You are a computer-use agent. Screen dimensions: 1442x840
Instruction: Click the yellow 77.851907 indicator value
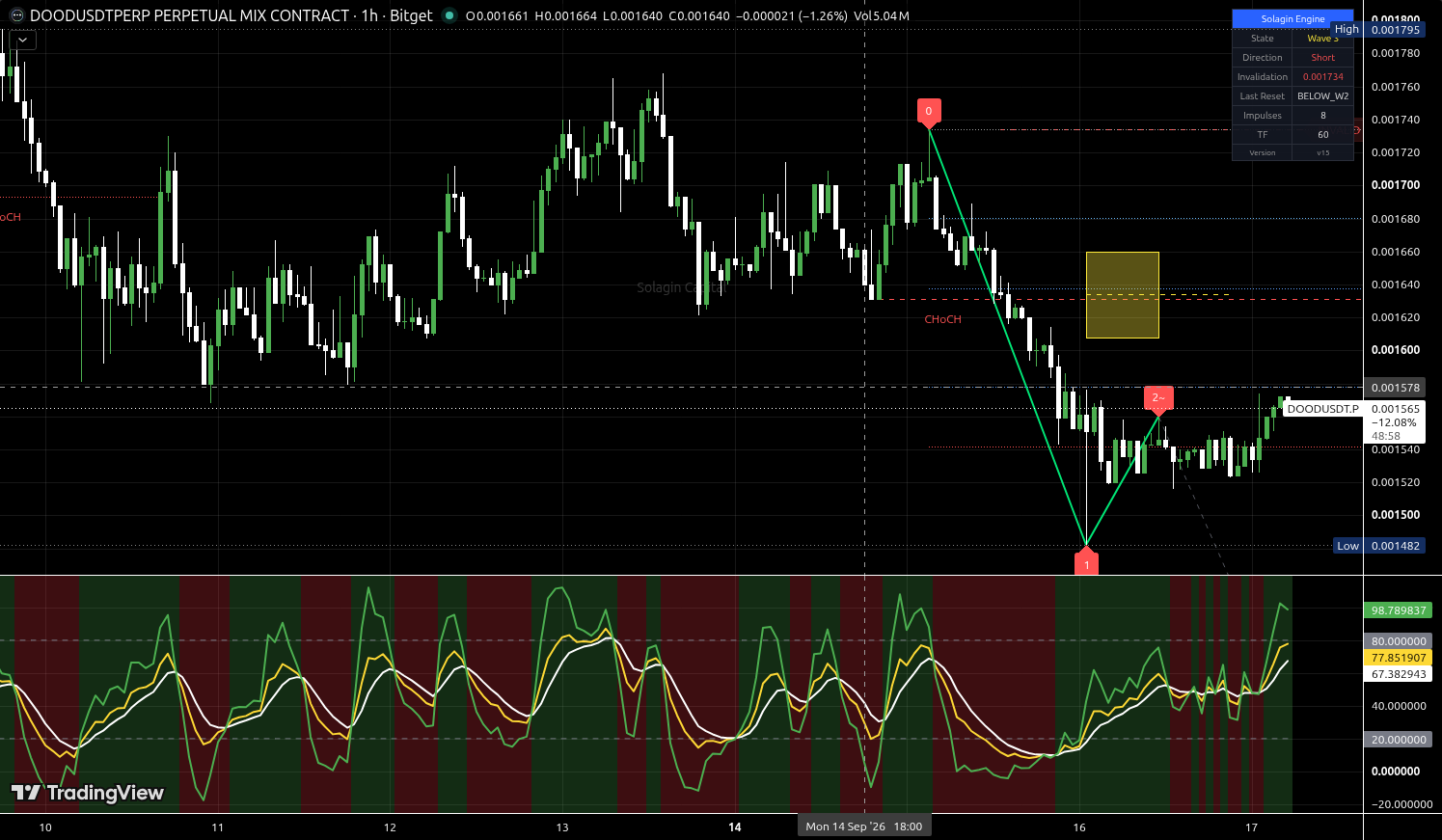[x=1399, y=658]
